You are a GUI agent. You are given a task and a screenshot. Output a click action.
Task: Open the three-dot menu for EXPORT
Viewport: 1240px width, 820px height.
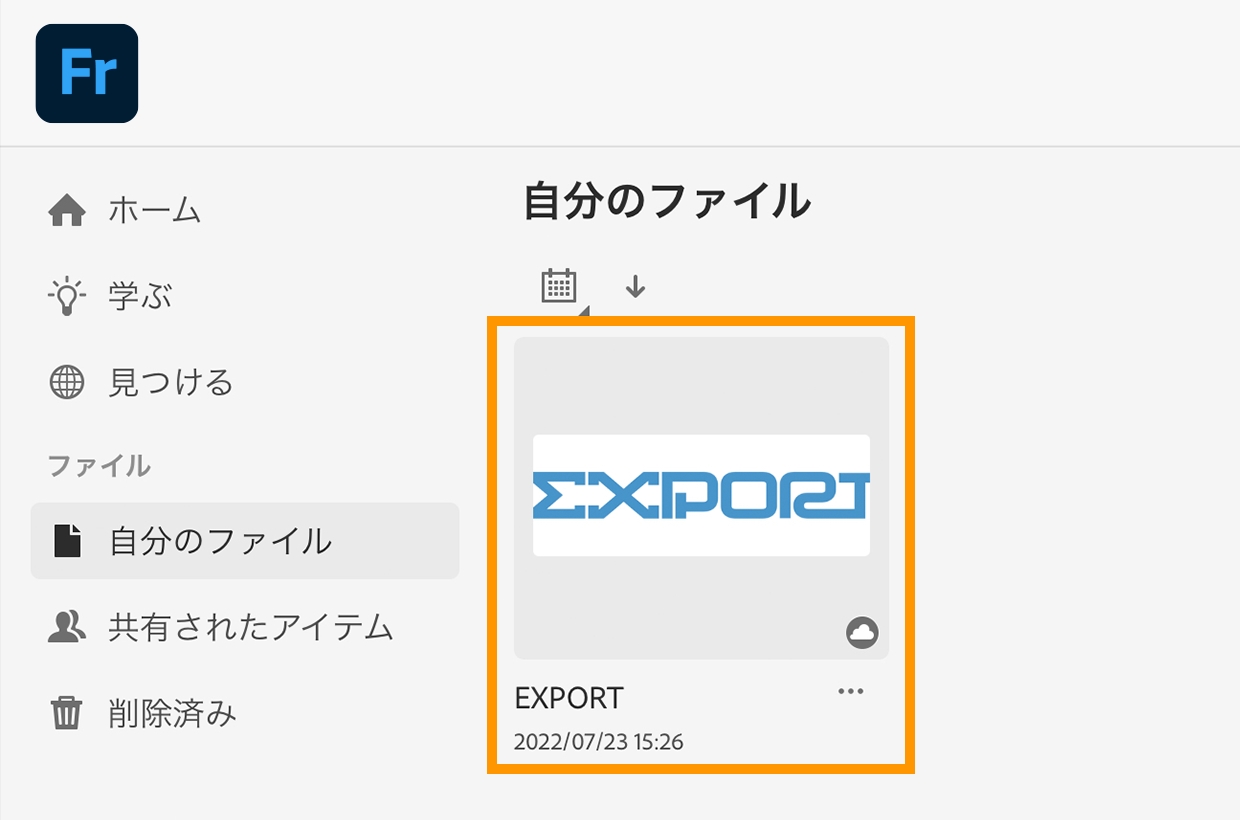point(851,691)
